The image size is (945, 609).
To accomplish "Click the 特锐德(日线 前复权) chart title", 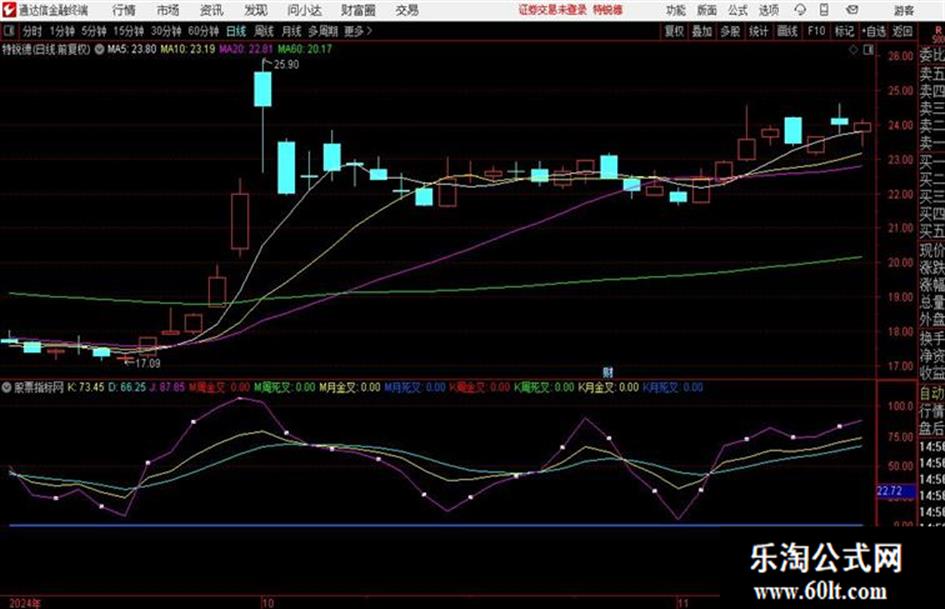I will pyautogui.click(x=46, y=49).
